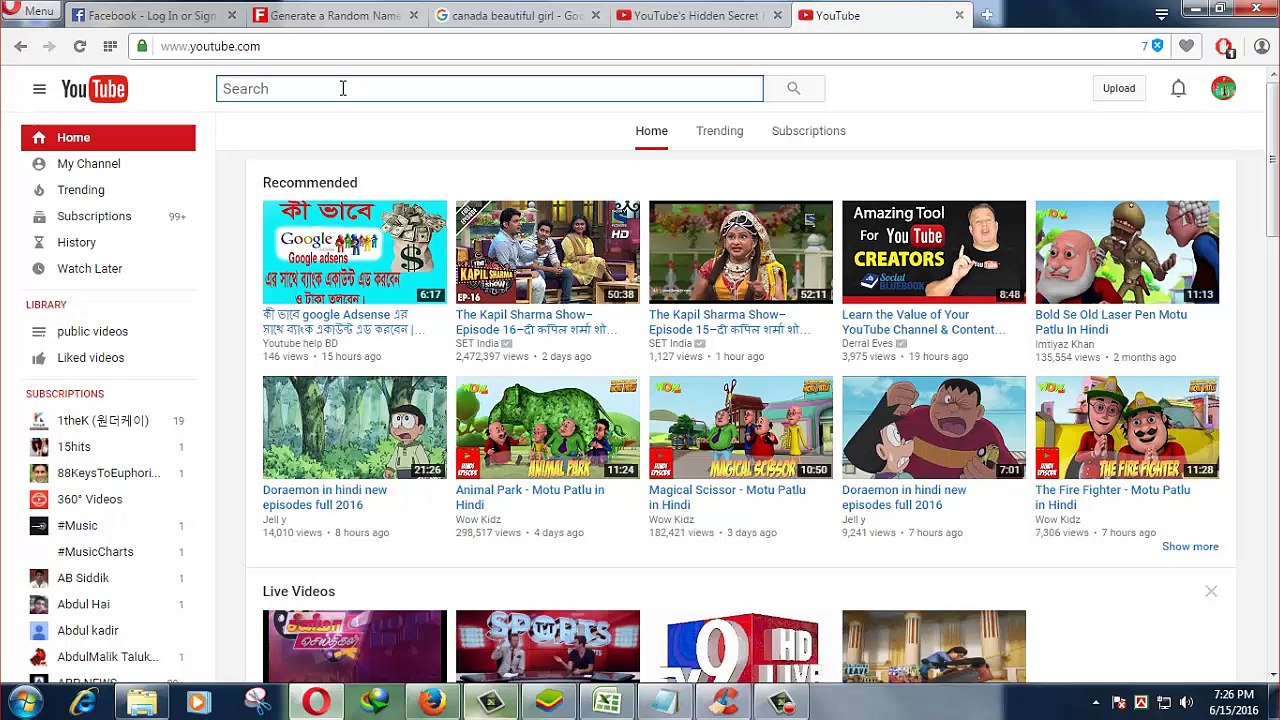1280x720 pixels.
Task: Switch to YouTube's Hidden Secret tab
Action: coord(700,15)
